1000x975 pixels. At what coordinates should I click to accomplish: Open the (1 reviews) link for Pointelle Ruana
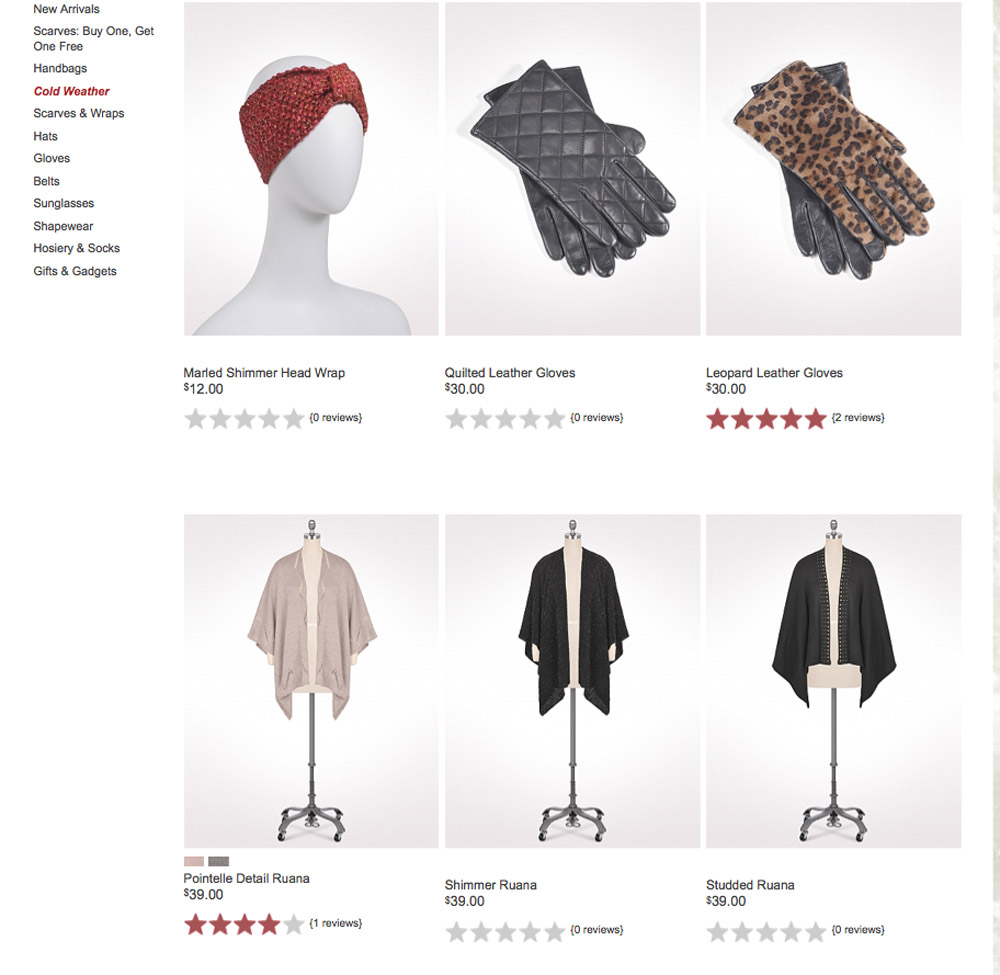point(335,923)
